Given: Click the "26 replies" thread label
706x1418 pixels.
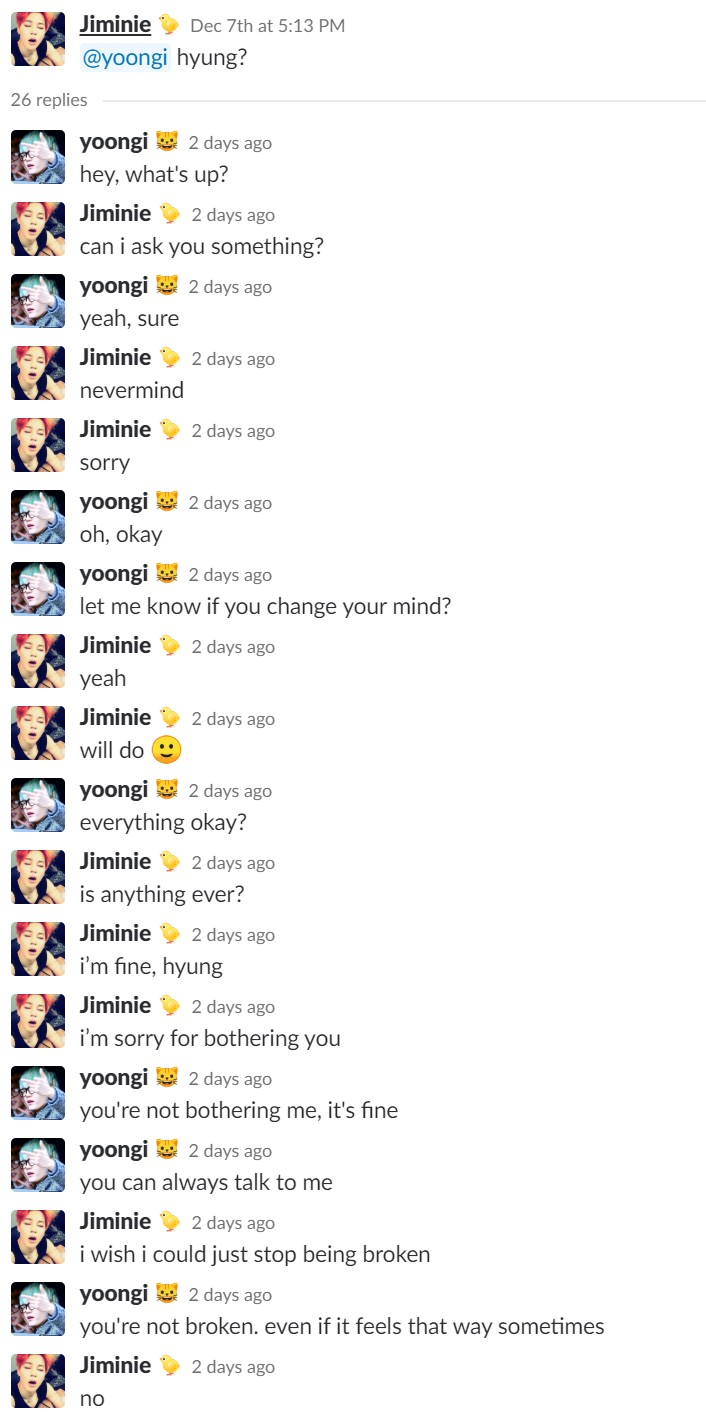Looking at the screenshot, I should point(49,100).
